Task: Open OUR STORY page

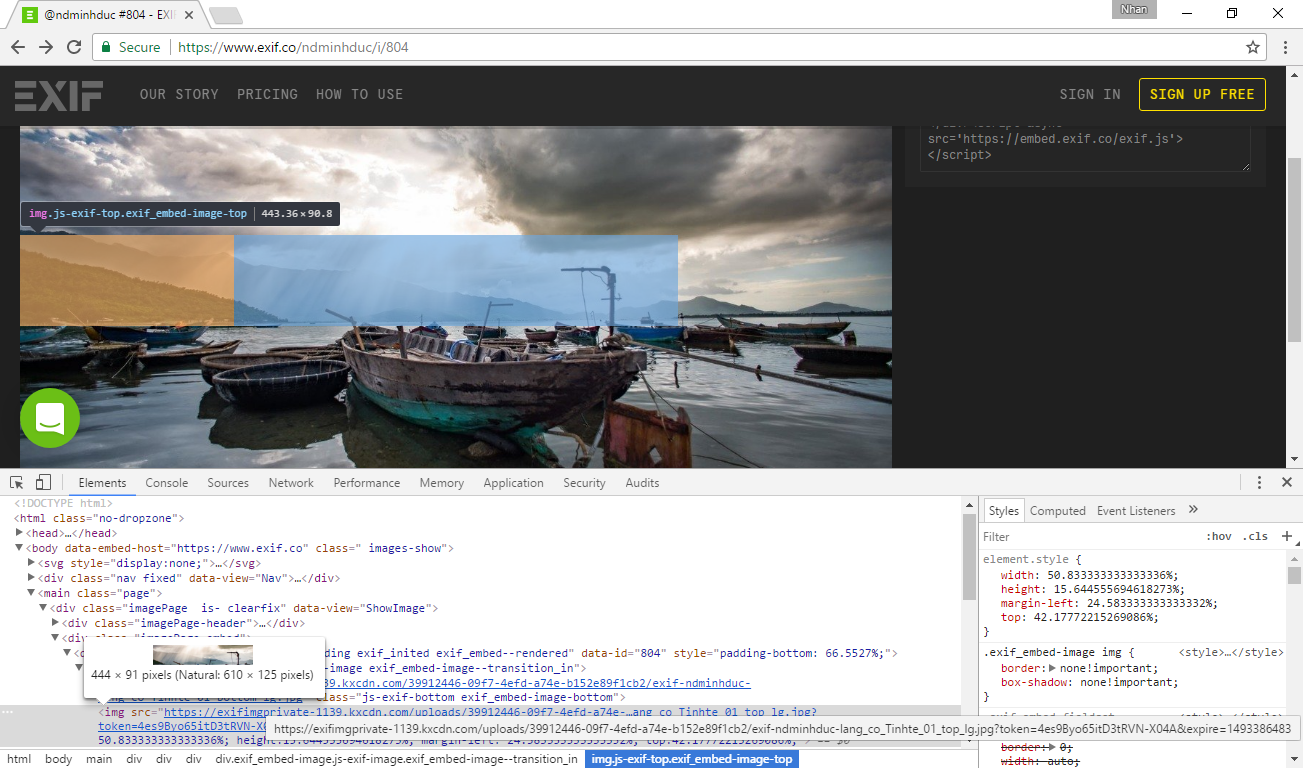Action: (x=179, y=94)
